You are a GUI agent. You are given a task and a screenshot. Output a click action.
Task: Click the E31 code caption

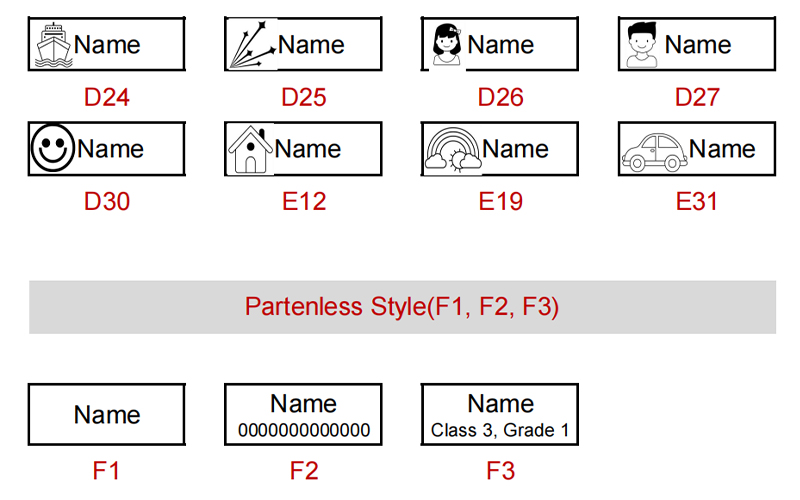697,202
